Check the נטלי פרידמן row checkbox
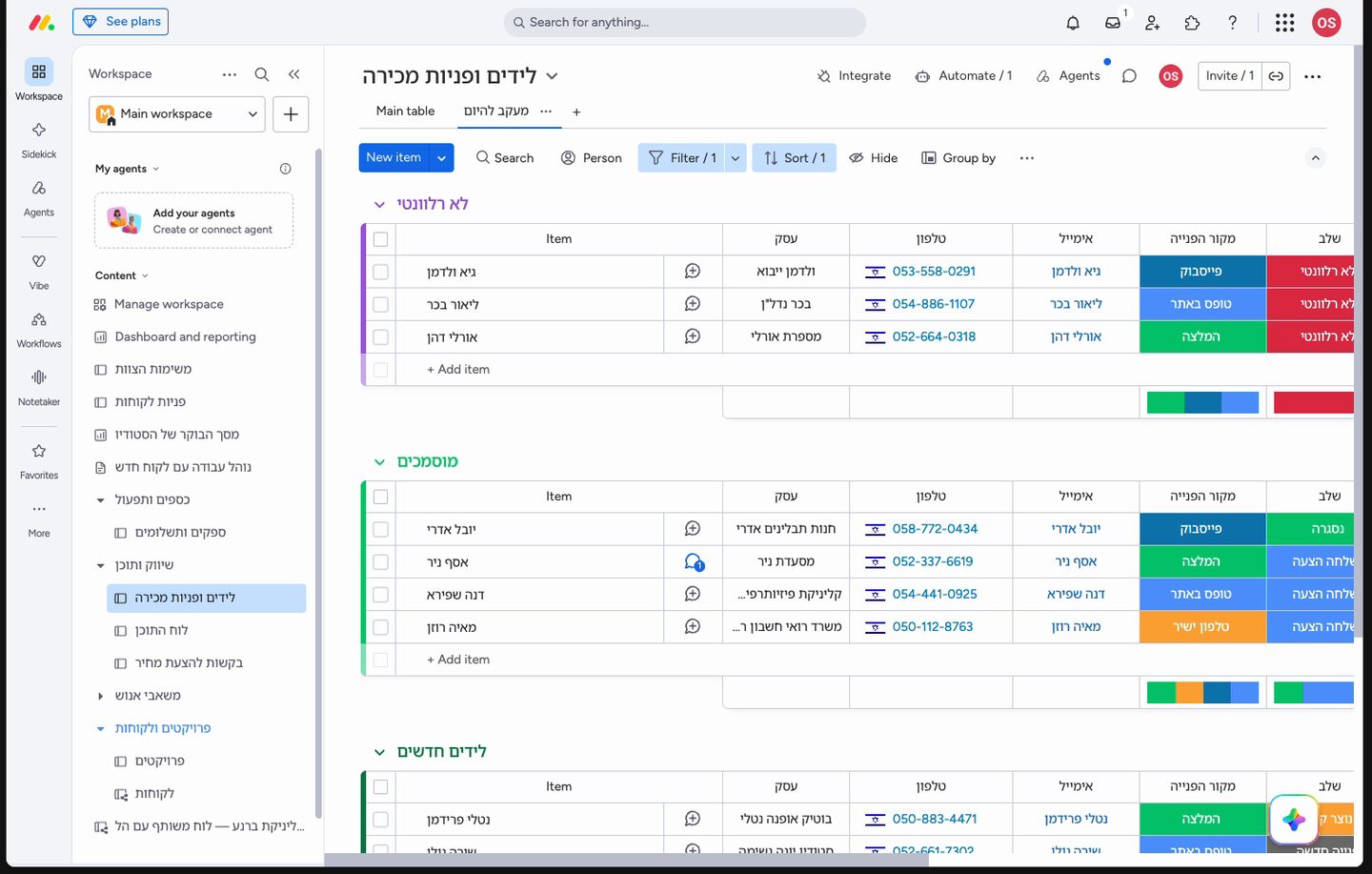 tap(380, 820)
